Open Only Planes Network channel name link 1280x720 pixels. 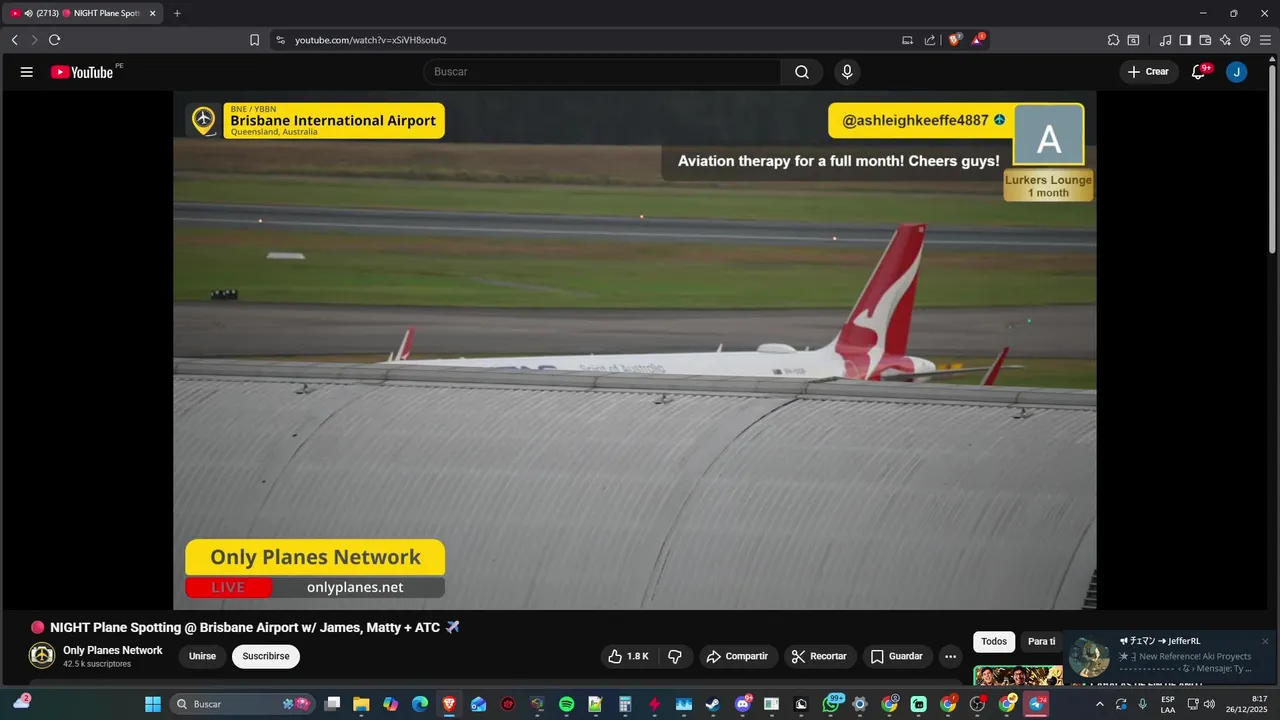click(113, 650)
